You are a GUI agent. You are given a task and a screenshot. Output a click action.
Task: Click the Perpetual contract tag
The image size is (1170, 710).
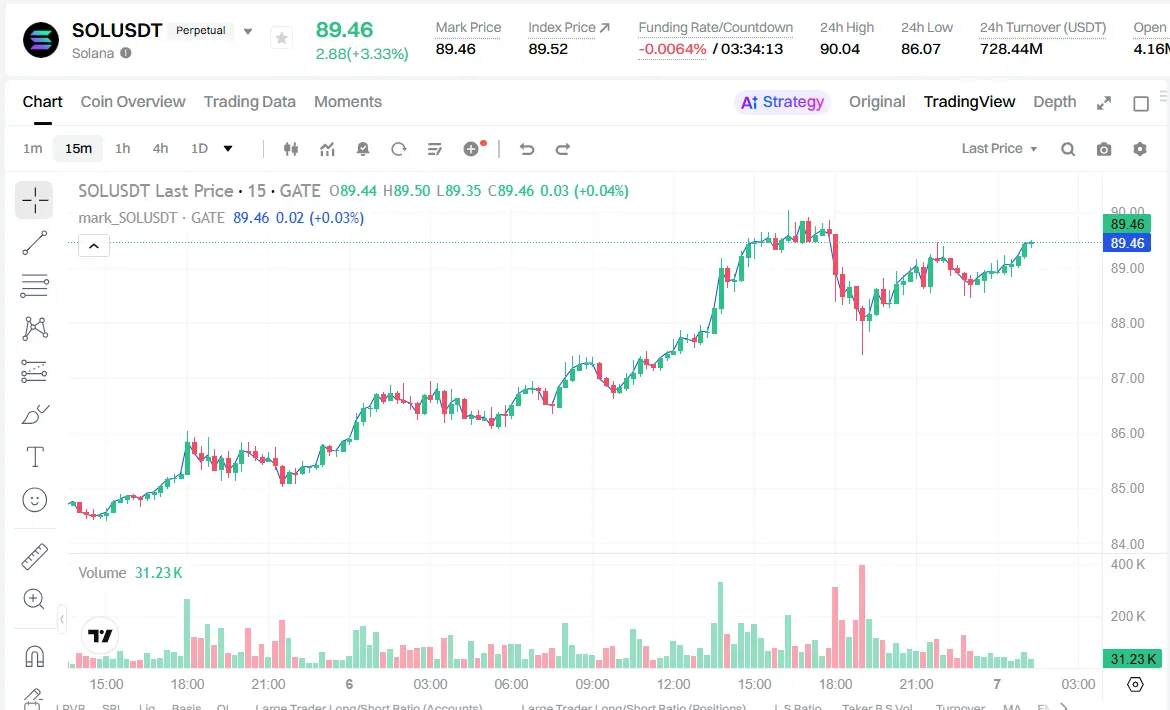pyautogui.click(x=200, y=31)
